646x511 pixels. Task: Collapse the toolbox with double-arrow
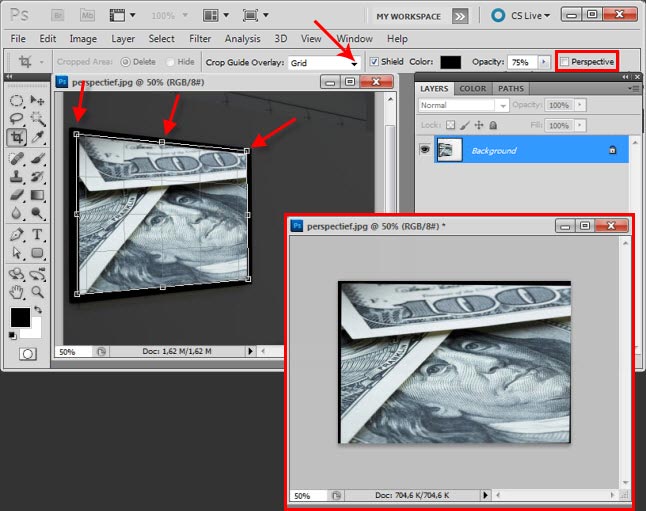click(9, 77)
